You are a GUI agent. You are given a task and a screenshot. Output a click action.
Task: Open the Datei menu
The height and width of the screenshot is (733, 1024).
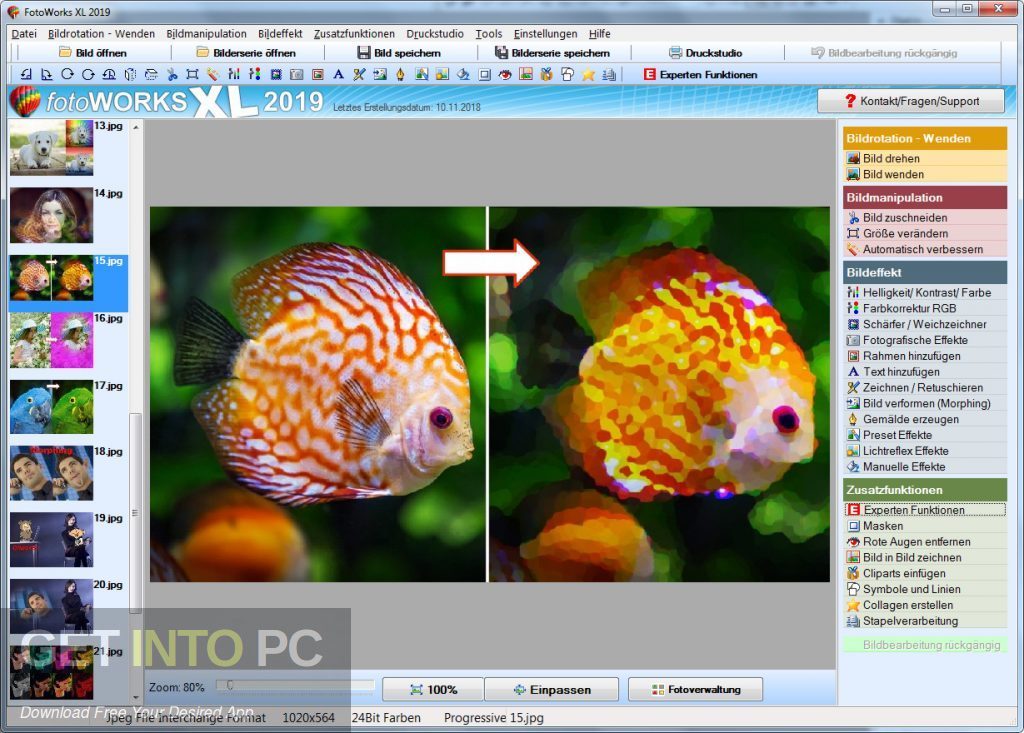[24, 33]
